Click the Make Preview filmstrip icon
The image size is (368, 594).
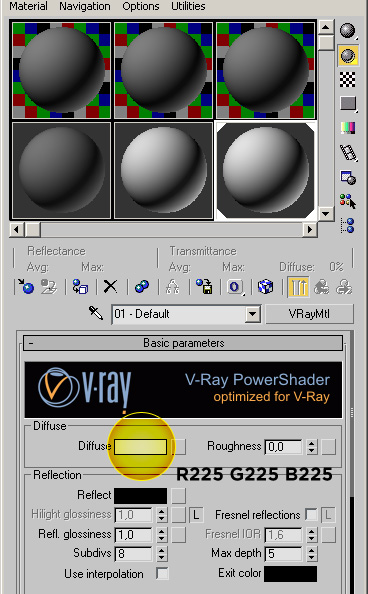tap(348, 152)
